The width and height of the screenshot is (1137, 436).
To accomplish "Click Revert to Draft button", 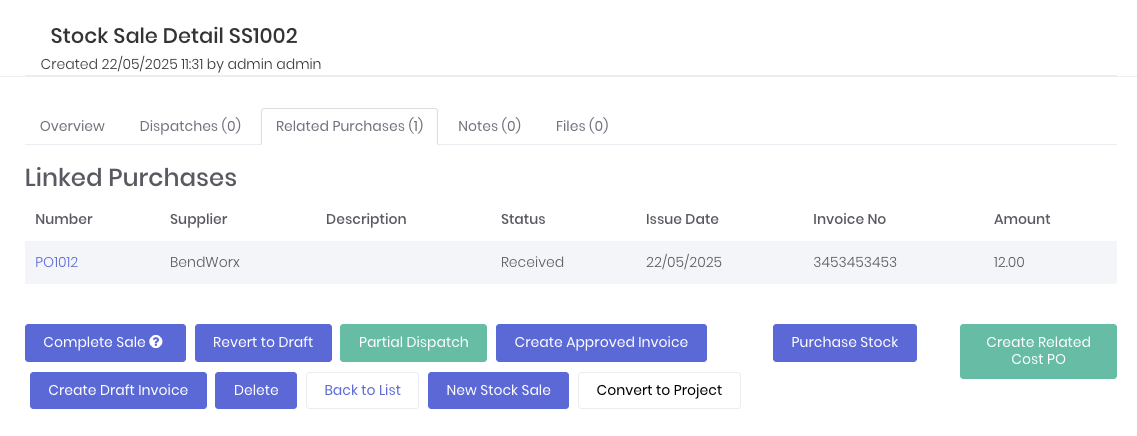I will 263,342.
